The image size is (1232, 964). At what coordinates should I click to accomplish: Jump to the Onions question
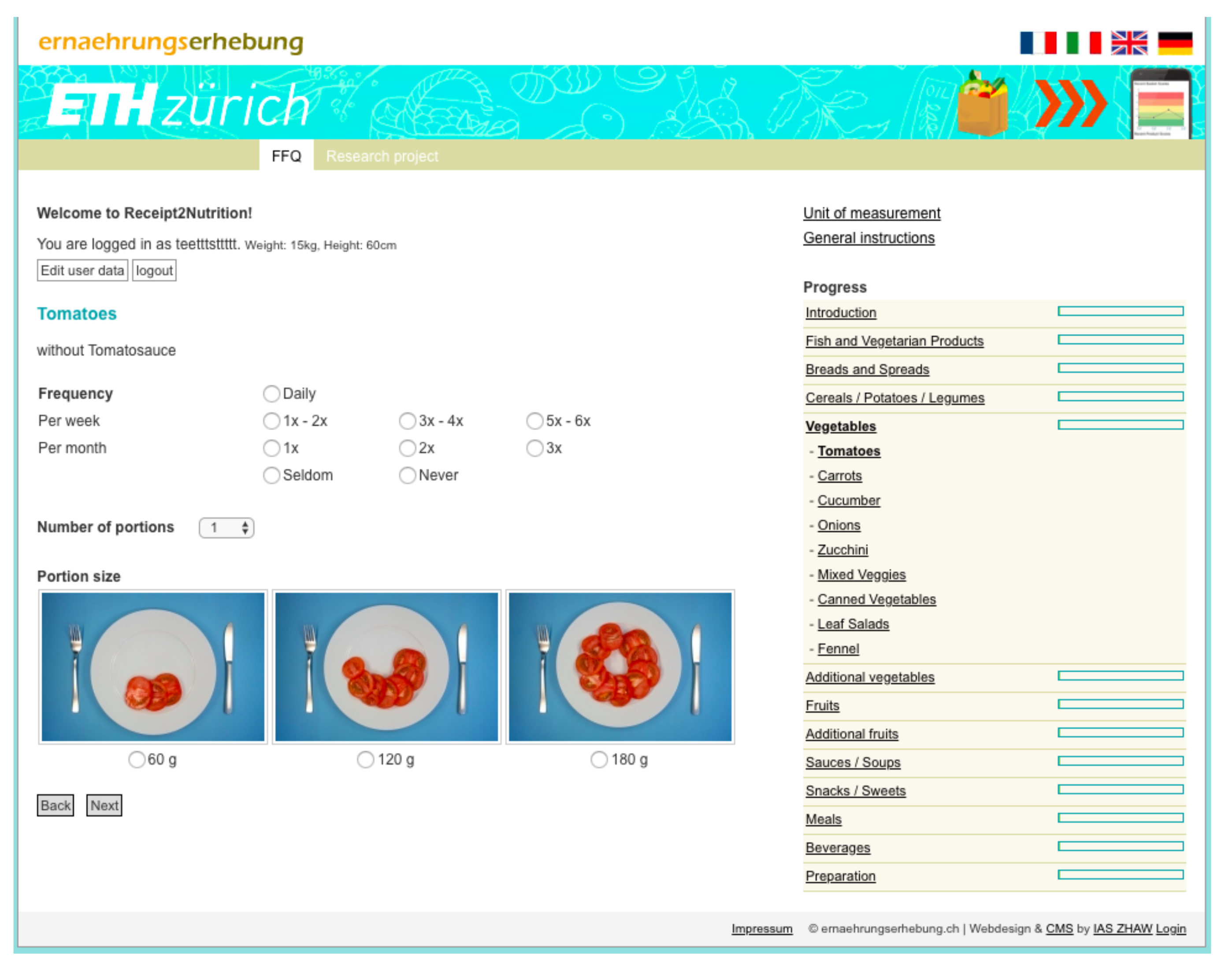[839, 525]
